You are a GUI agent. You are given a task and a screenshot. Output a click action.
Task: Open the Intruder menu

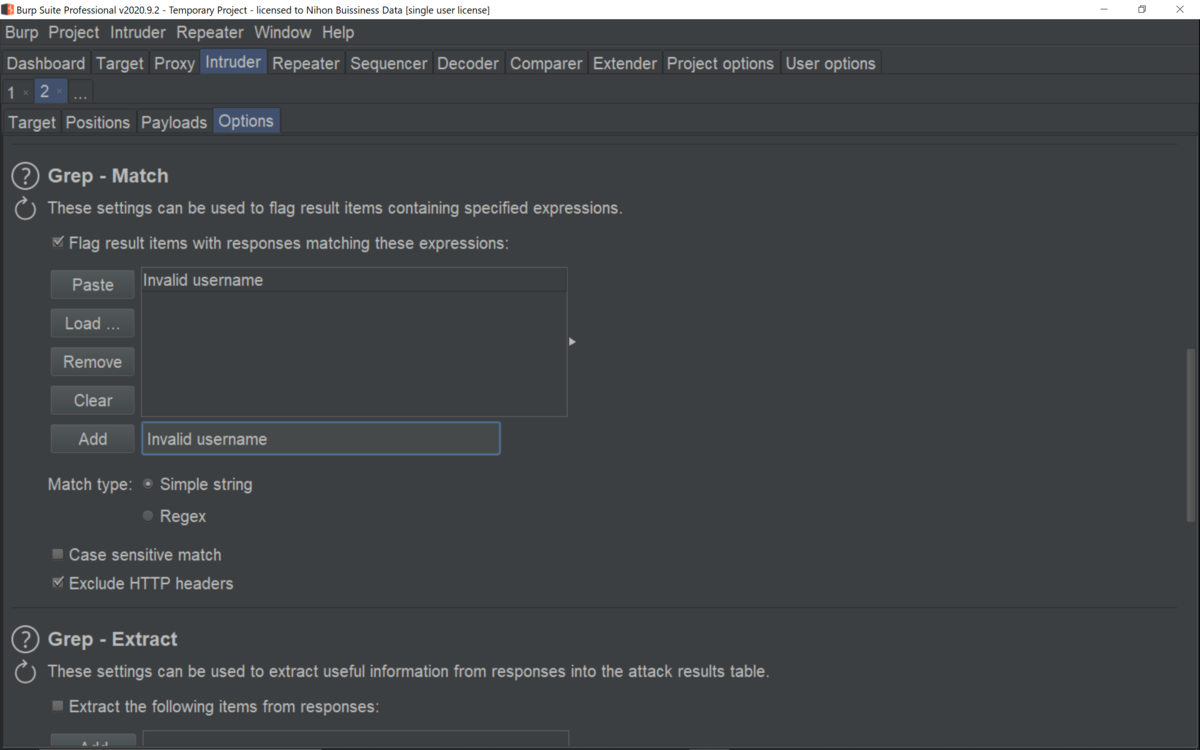138,32
